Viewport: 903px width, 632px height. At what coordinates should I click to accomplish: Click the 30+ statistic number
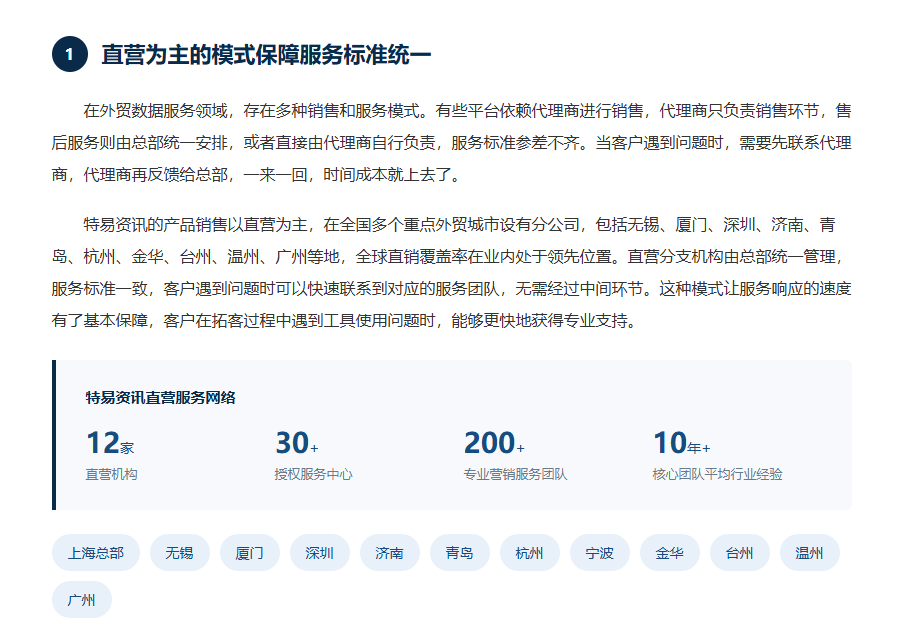(297, 442)
